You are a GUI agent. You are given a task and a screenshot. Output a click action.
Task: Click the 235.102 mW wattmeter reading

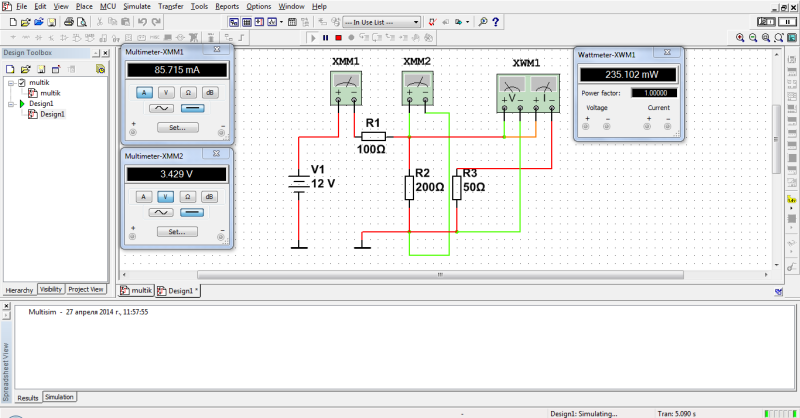[x=629, y=75]
